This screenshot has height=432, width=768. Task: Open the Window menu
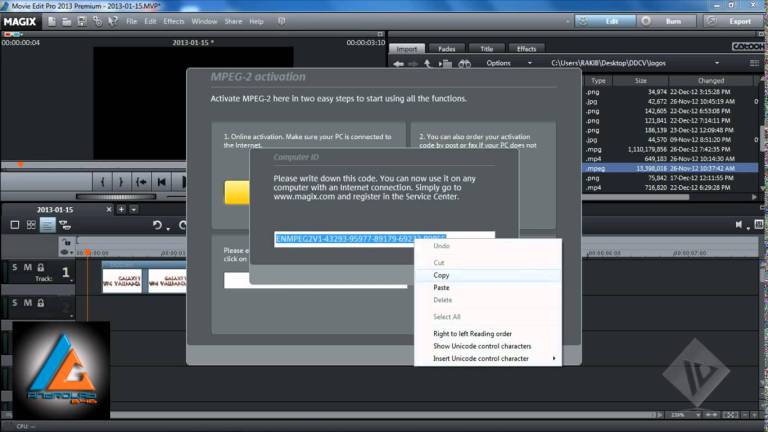click(204, 22)
